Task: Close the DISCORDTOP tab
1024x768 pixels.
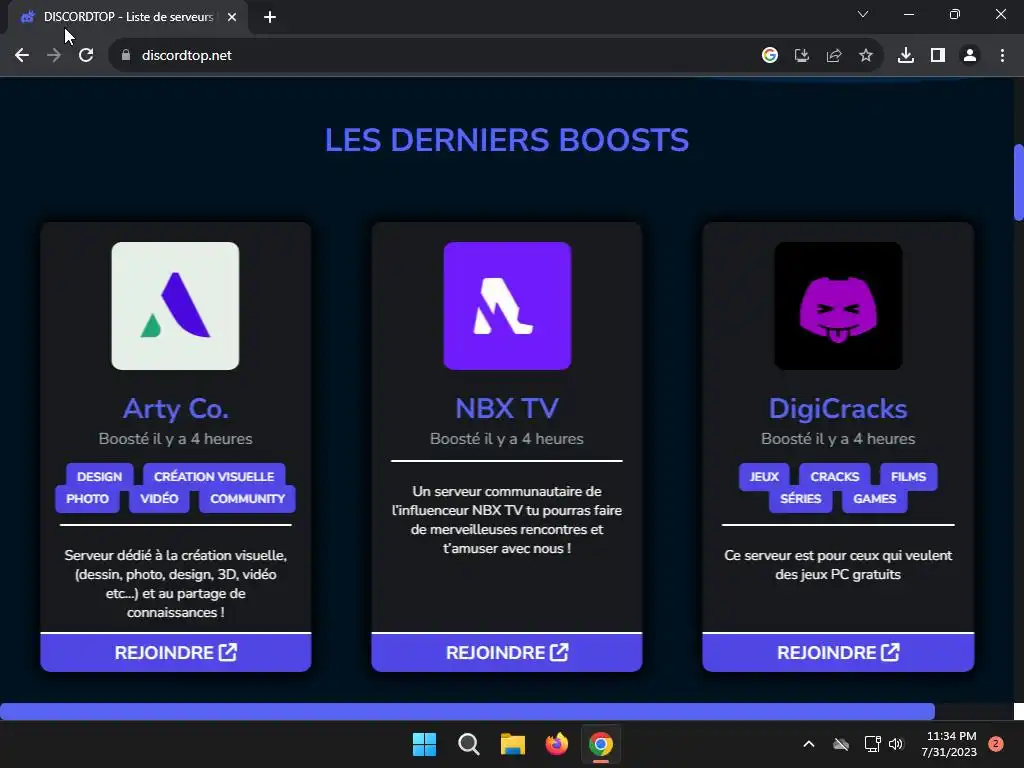Action: (232, 17)
